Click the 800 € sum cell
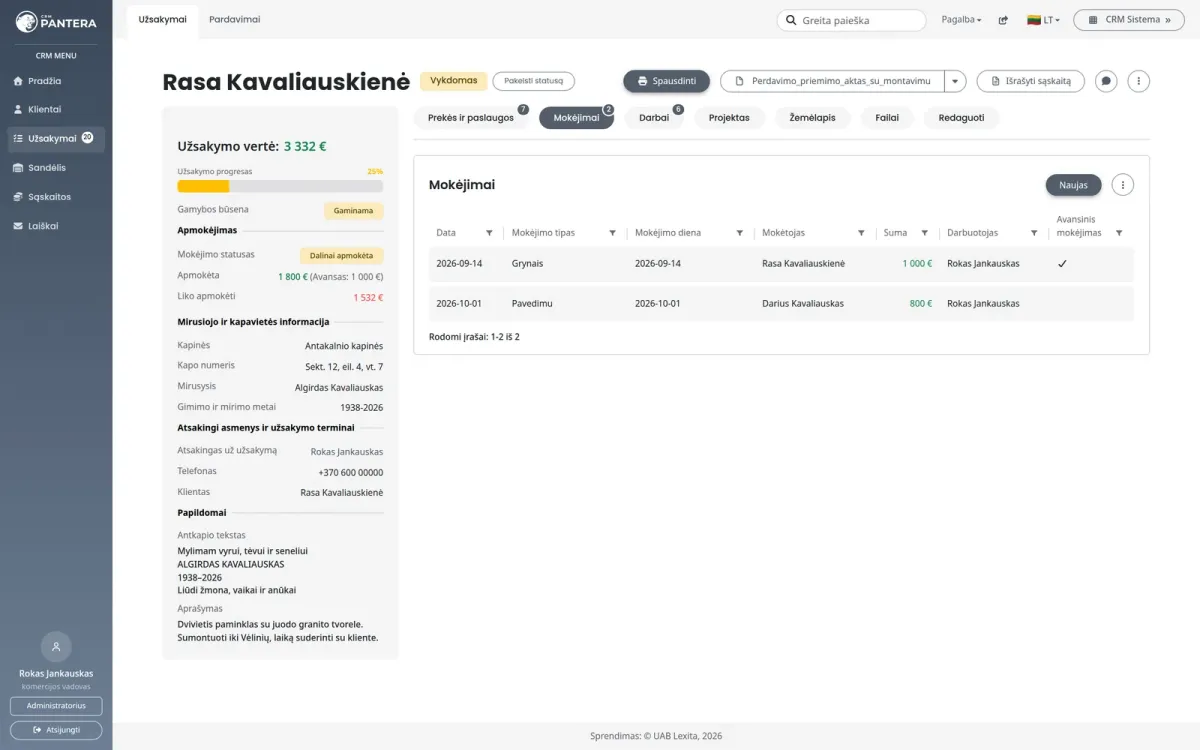1200x750 pixels. coord(921,304)
